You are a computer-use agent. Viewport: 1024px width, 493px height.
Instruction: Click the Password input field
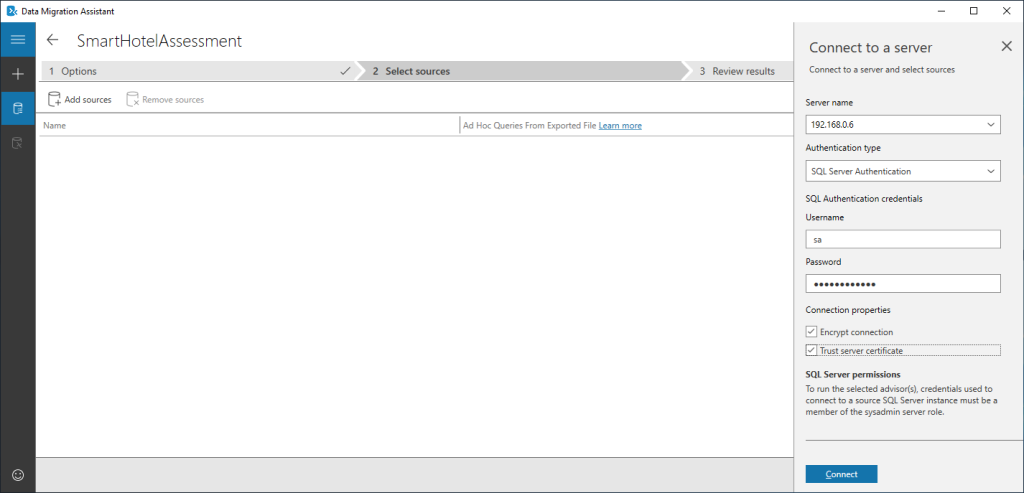[x=903, y=283]
